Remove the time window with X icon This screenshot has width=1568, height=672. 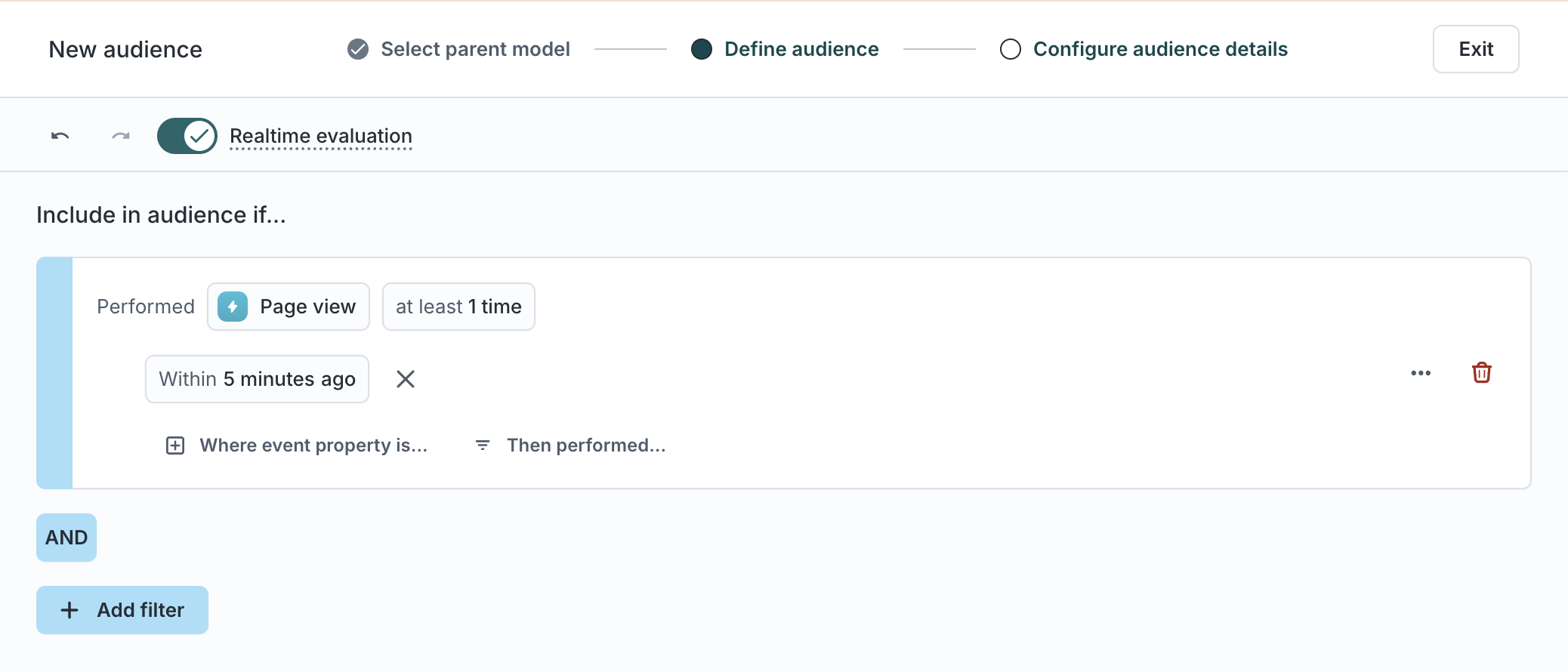(406, 379)
